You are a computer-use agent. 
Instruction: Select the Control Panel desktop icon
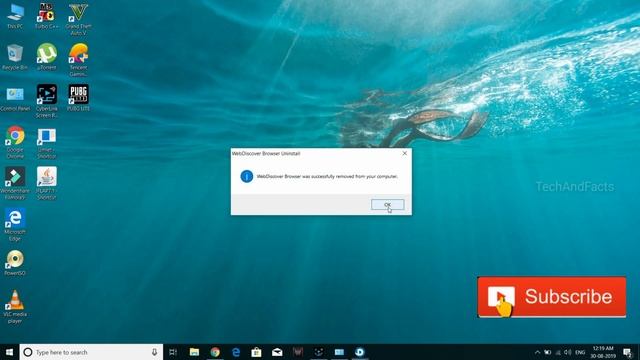click(15, 98)
